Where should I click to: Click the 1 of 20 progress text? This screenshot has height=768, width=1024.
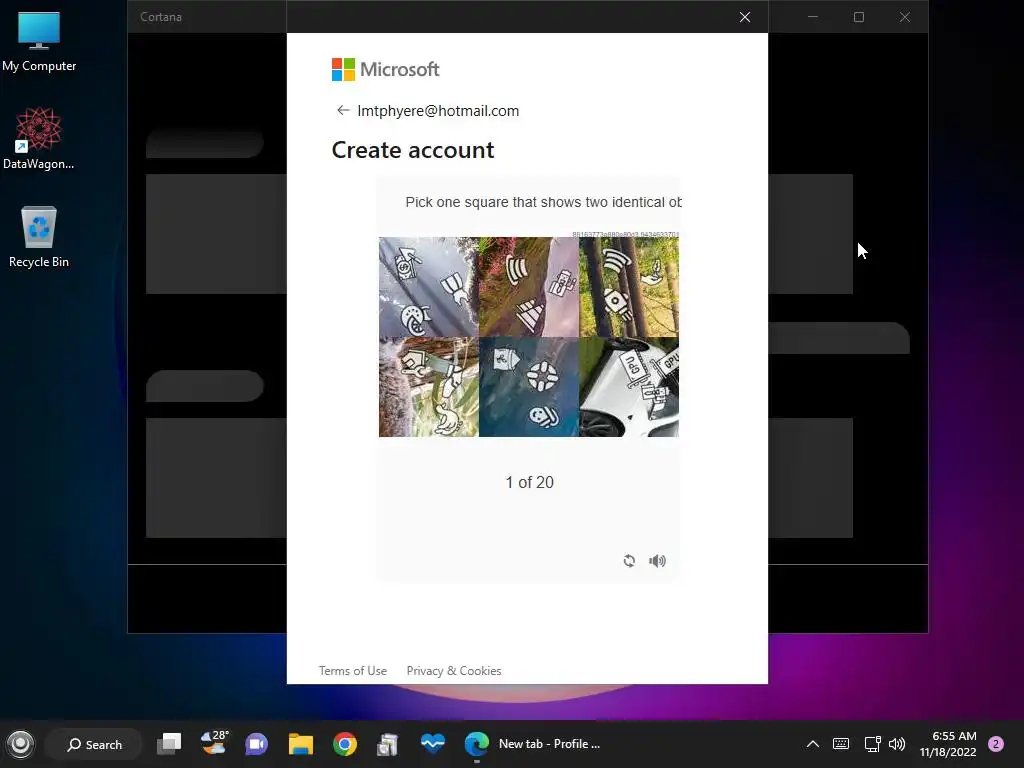(530, 483)
